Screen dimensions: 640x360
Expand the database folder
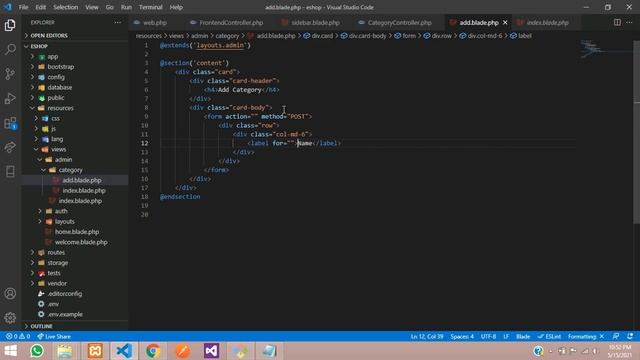(x=59, y=87)
